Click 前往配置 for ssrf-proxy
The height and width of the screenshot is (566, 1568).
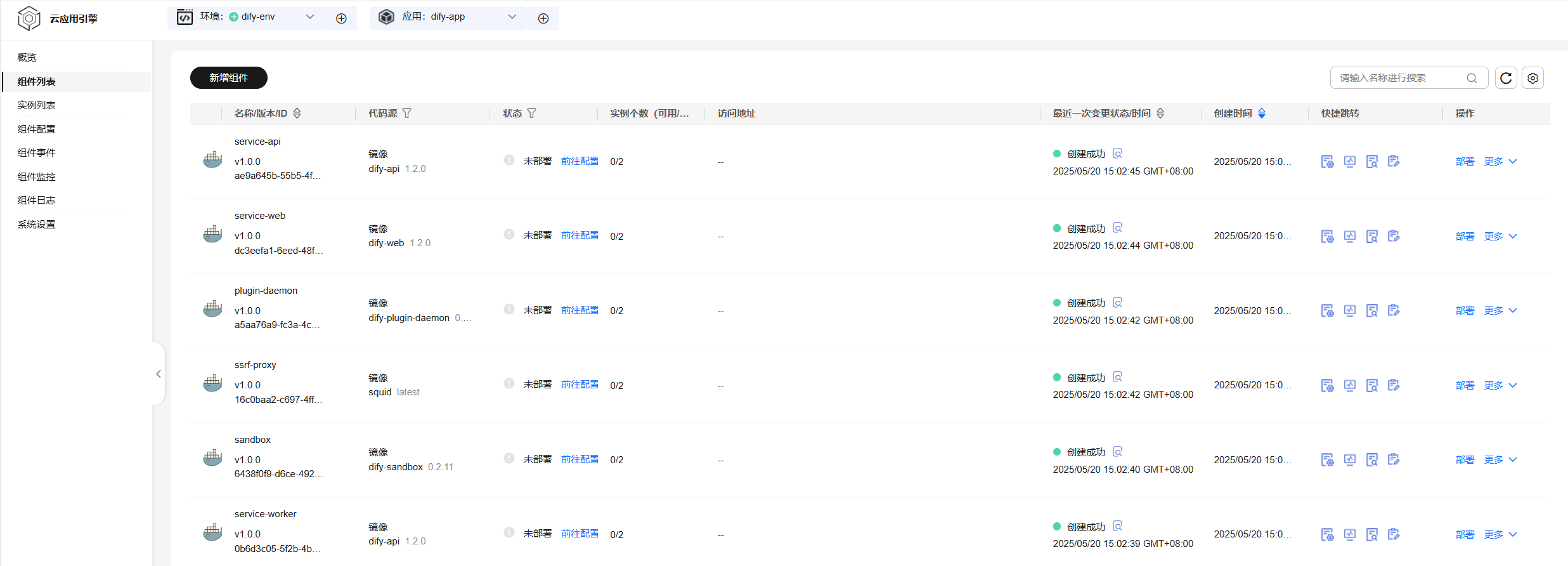tap(580, 385)
